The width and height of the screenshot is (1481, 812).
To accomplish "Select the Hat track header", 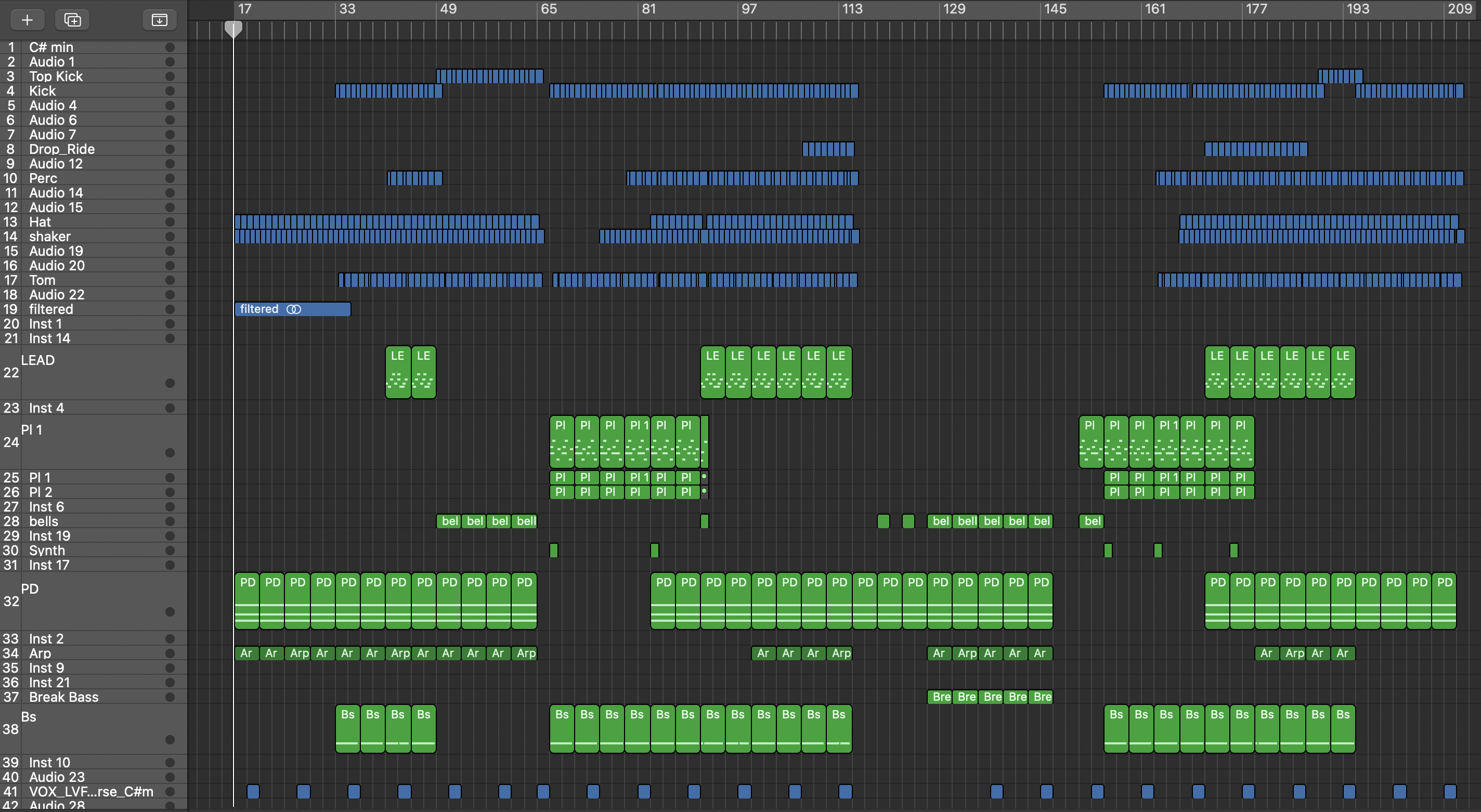I will (x=93, y=222).
